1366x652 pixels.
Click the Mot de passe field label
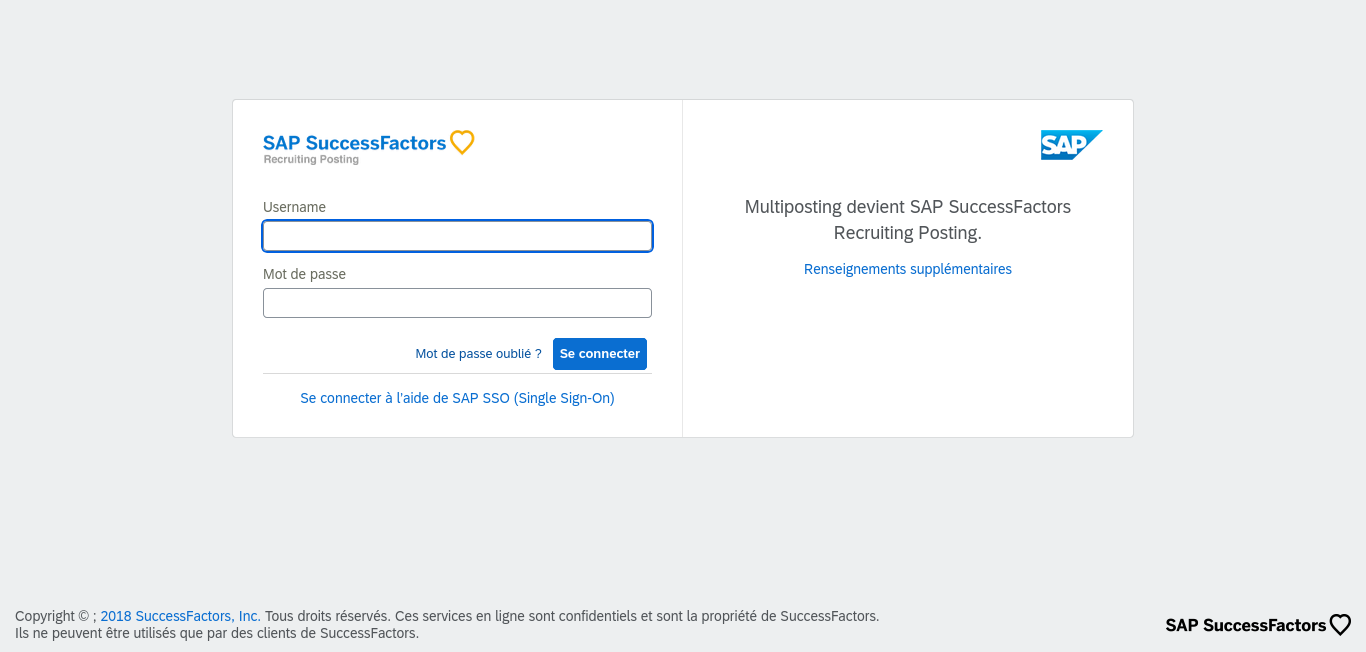tap(304, 274)
